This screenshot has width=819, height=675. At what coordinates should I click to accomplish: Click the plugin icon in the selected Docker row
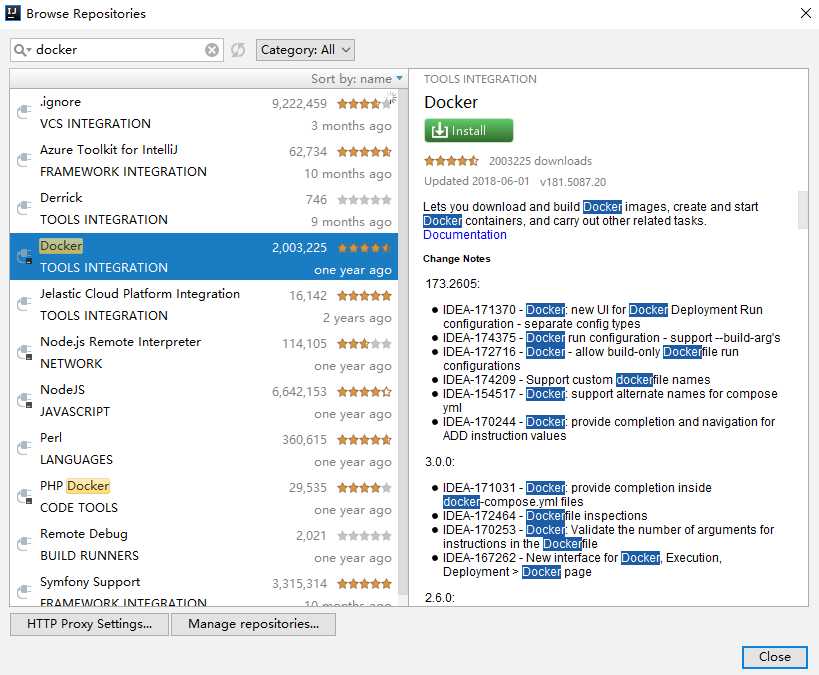(x=25, y=256)
